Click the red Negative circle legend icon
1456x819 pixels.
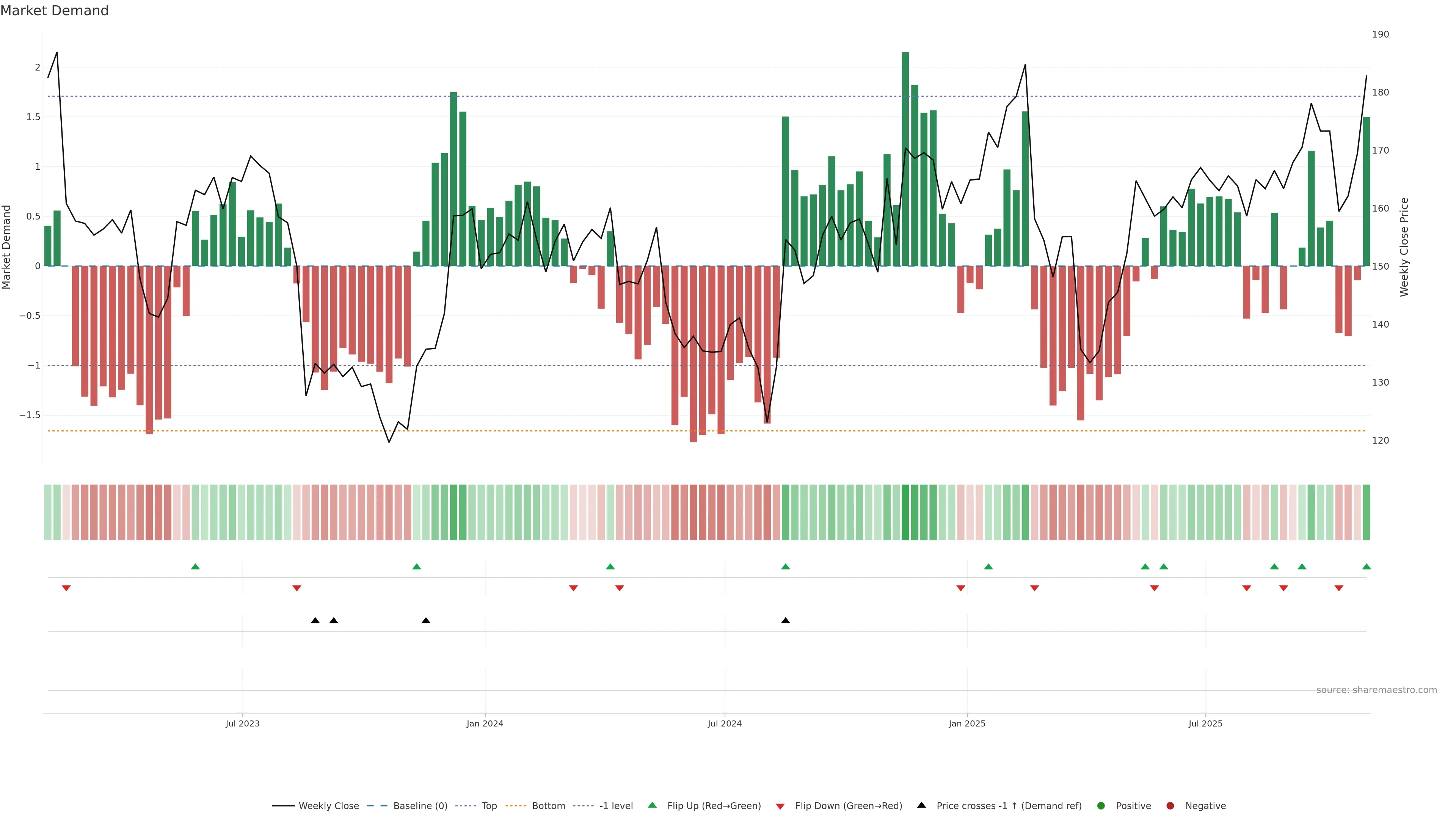(1170, 805)
